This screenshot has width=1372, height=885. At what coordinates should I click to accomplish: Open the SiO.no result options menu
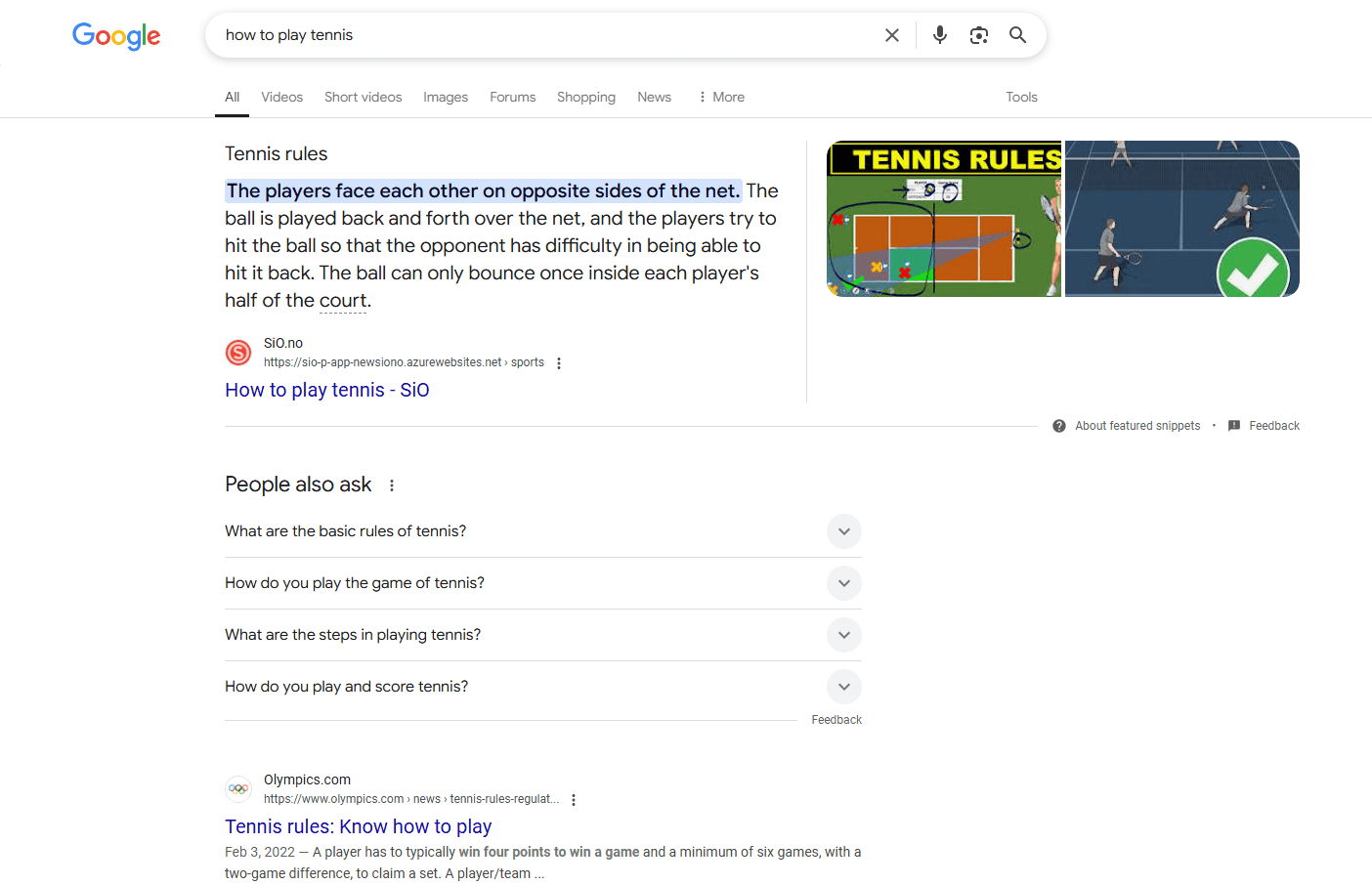click(x=559, y=363)
